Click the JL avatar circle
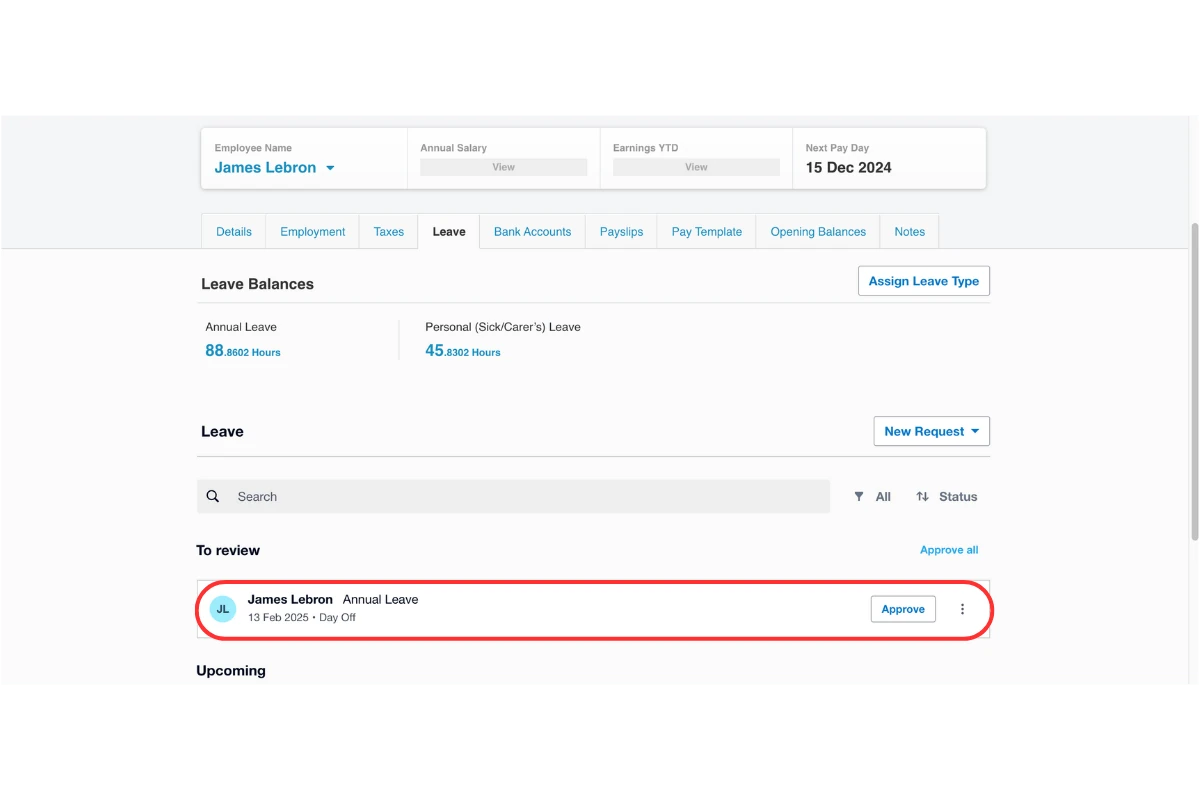1200x800 pixels. 223,608
